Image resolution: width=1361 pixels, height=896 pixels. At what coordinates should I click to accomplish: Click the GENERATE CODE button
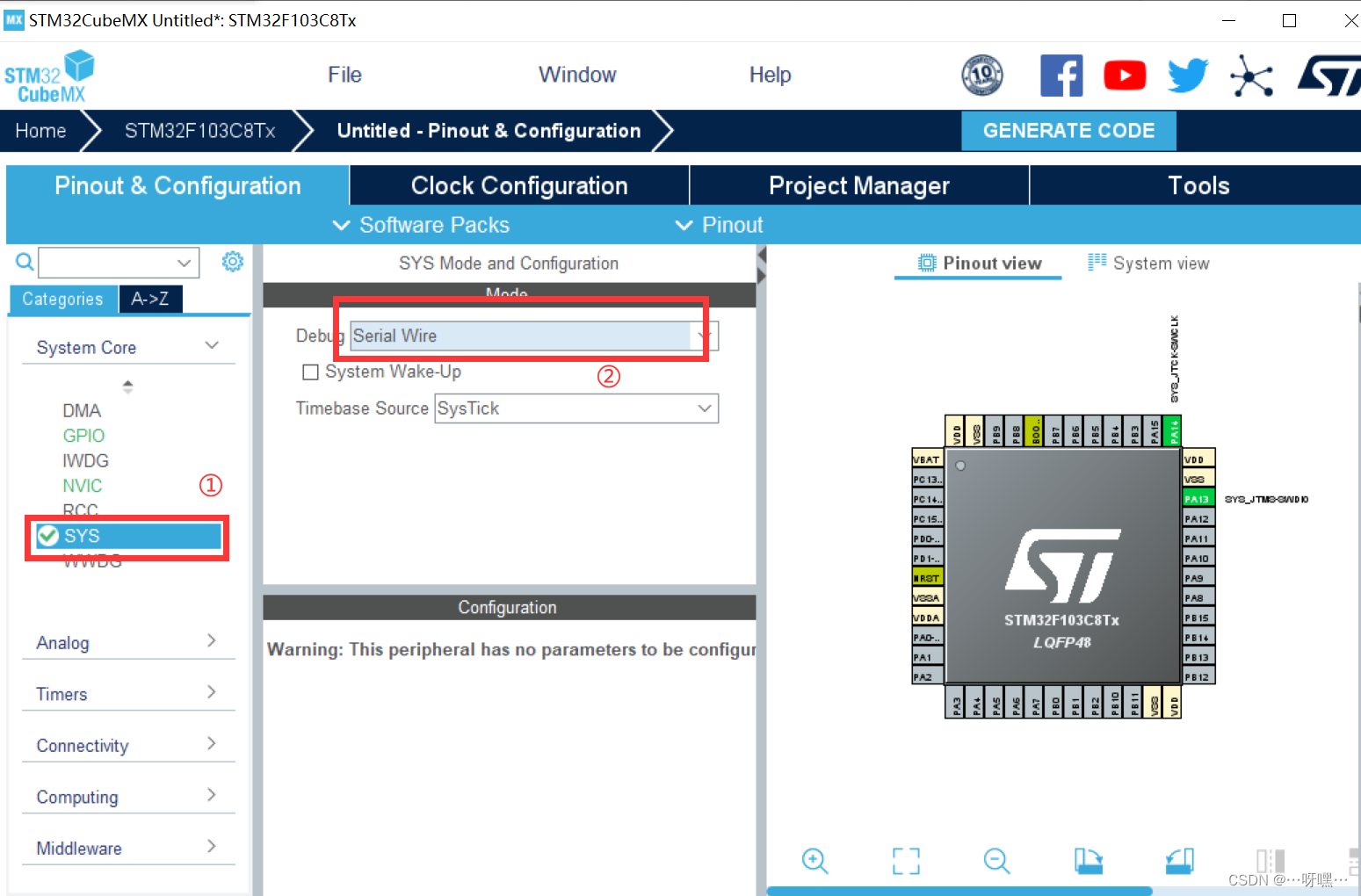[1069, 131]
